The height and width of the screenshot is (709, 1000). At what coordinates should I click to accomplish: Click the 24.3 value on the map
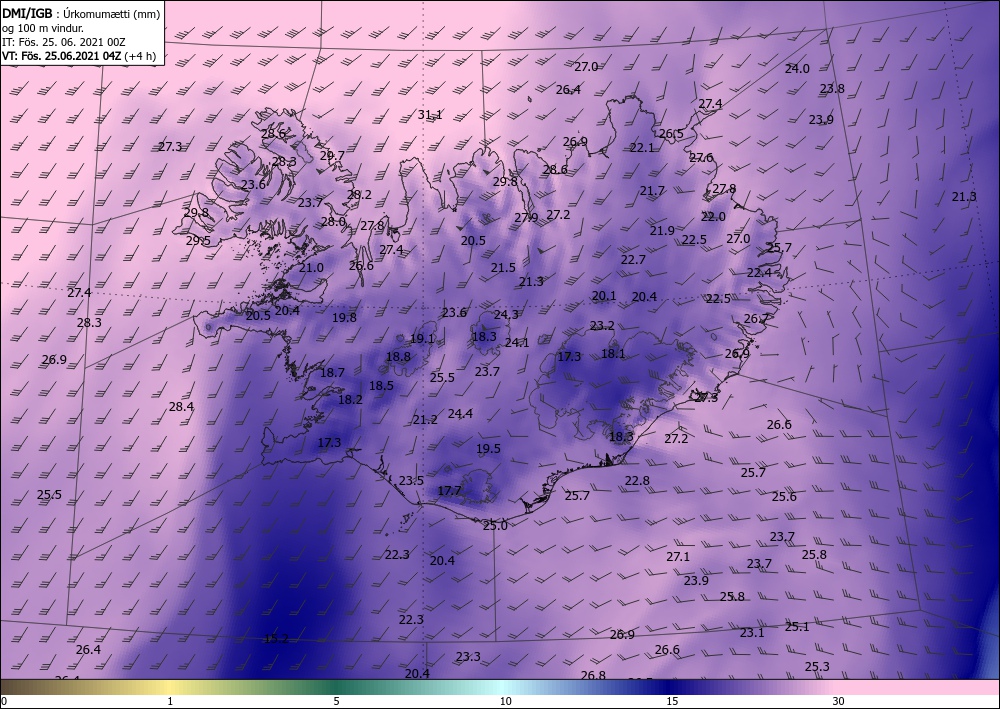506,314
